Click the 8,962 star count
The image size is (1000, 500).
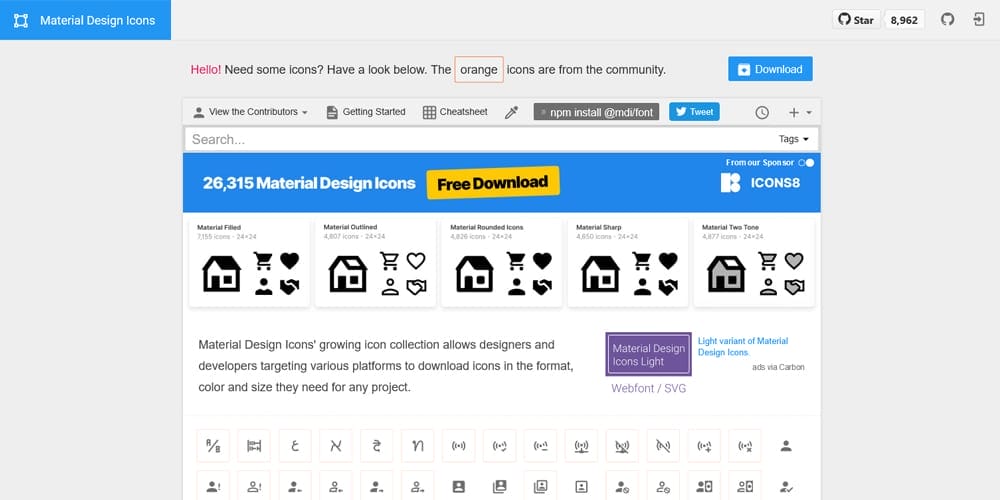(904, 20)
